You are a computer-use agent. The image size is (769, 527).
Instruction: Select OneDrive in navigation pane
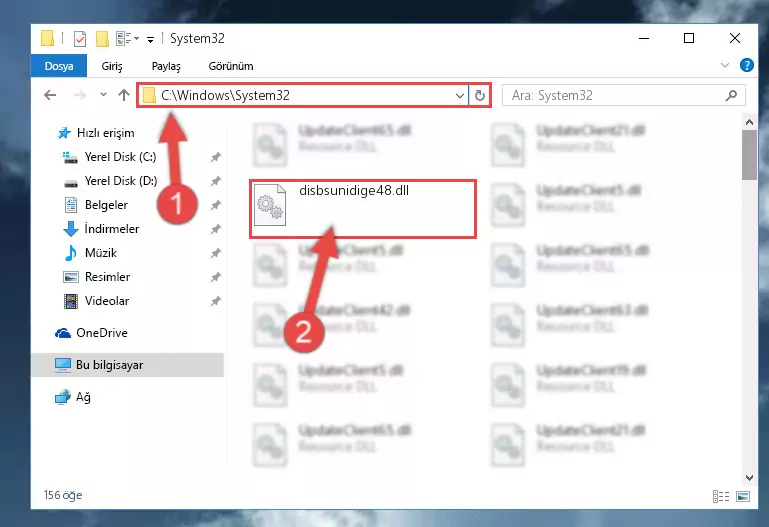92,333
